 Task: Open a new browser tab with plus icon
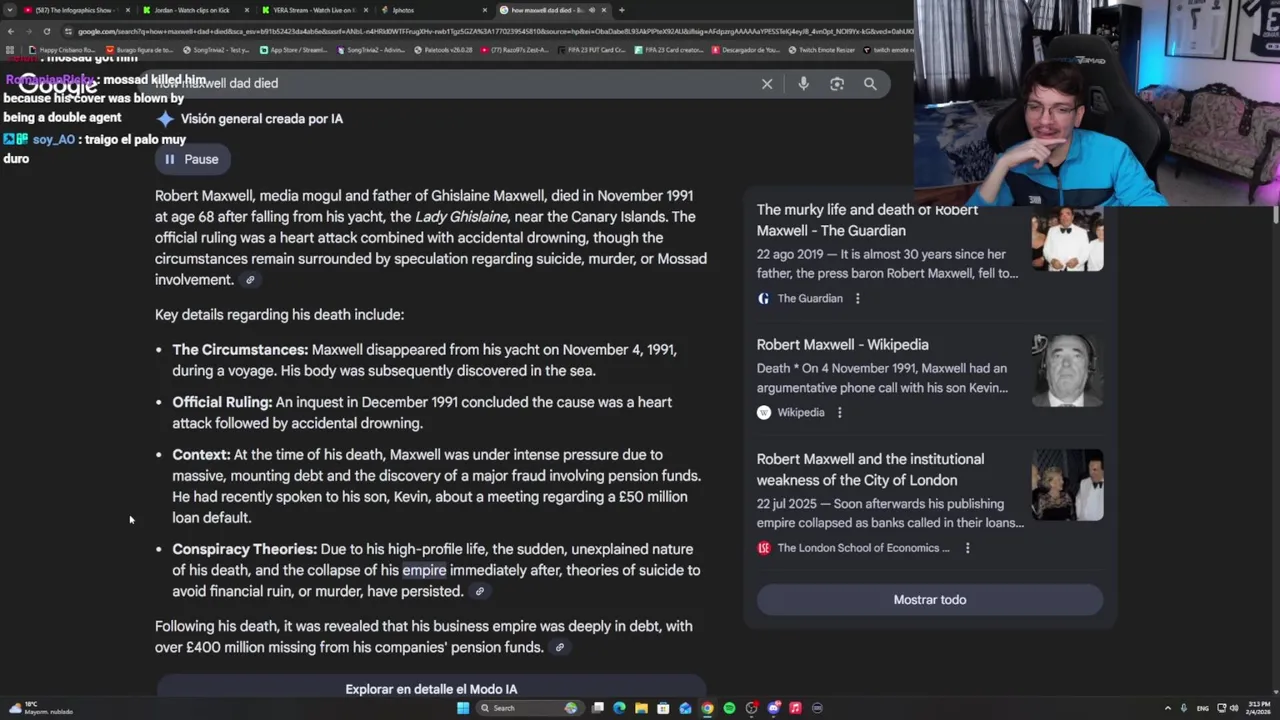[622, 10]
